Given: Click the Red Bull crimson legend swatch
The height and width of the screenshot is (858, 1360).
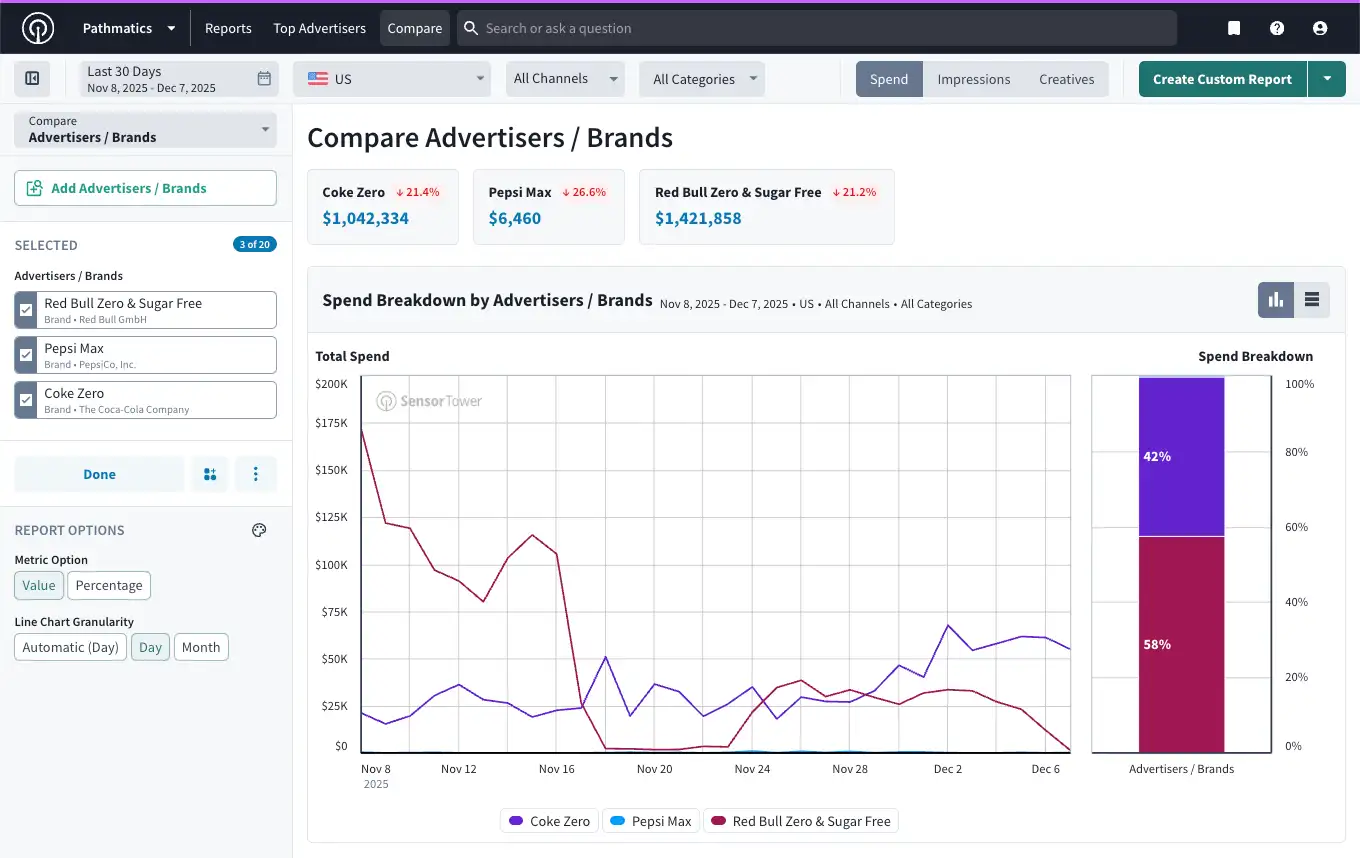Looking at the screenshot, I should pos(718,821).
